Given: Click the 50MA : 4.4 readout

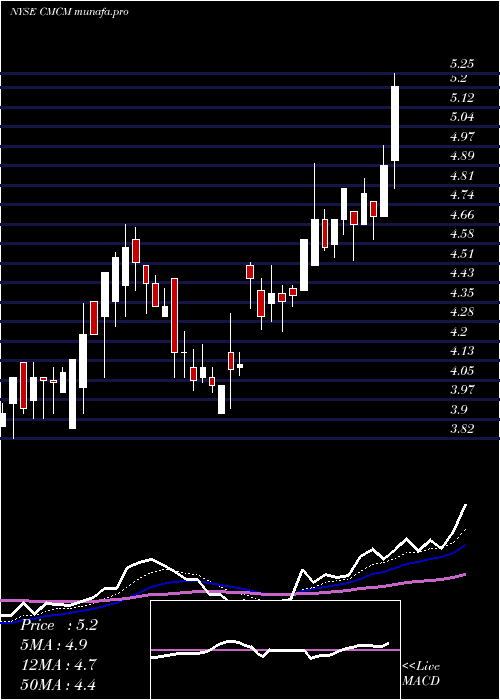Looking at the screenshot, I should click(58, 684).
